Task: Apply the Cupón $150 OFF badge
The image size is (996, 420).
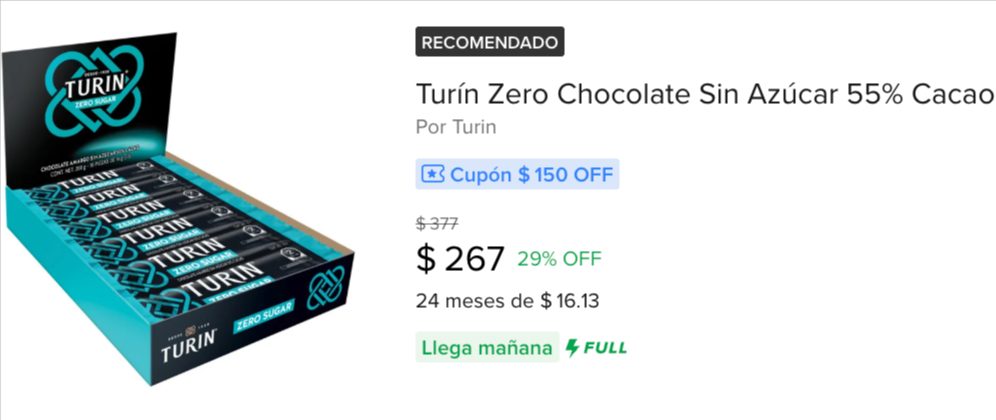Action: click(517, 174)
